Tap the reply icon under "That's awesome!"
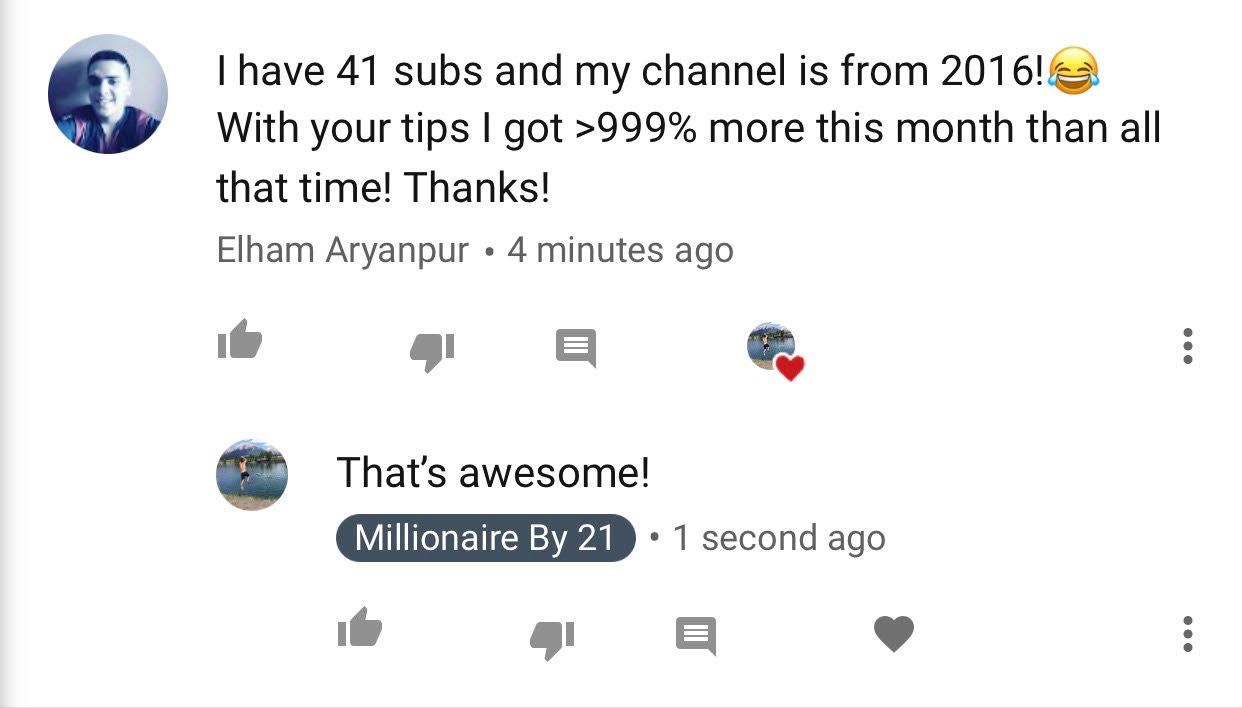 696,636
